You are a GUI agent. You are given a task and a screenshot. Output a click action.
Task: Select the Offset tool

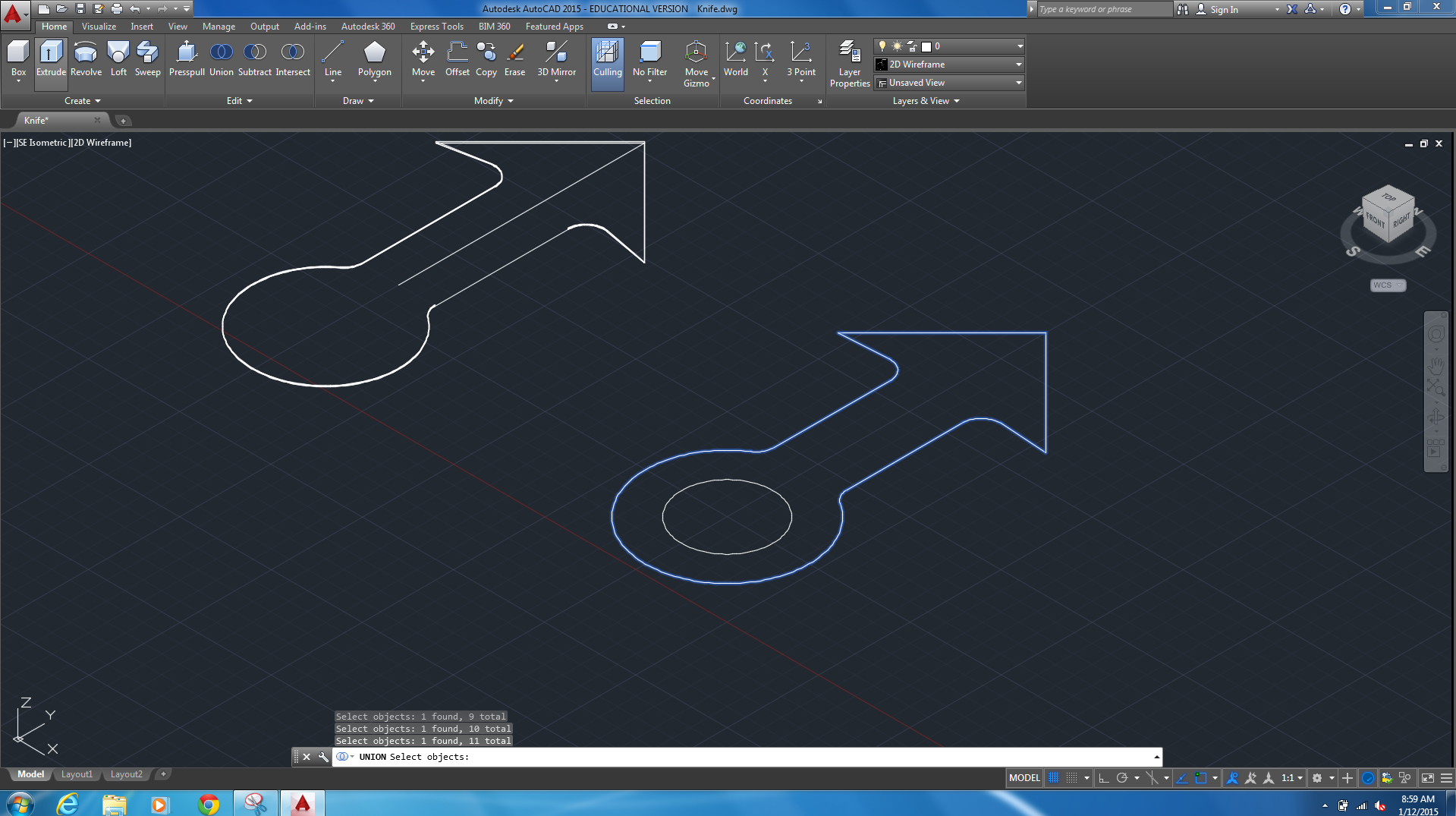458,59
